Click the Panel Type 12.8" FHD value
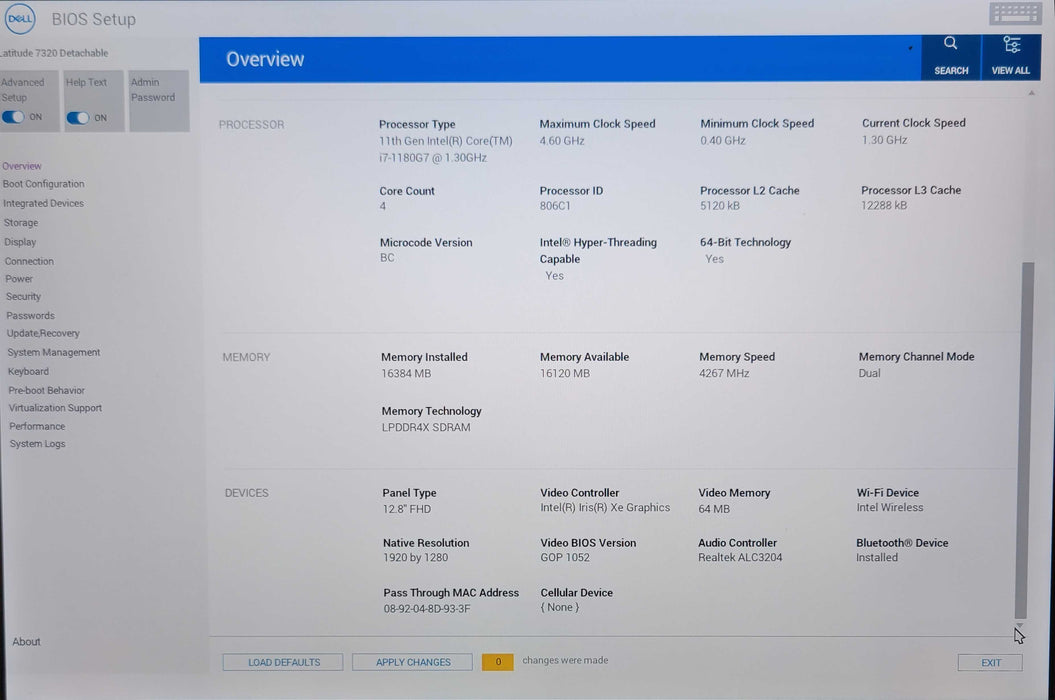Screen dimensions: 1055x700 tap(406, 509)
